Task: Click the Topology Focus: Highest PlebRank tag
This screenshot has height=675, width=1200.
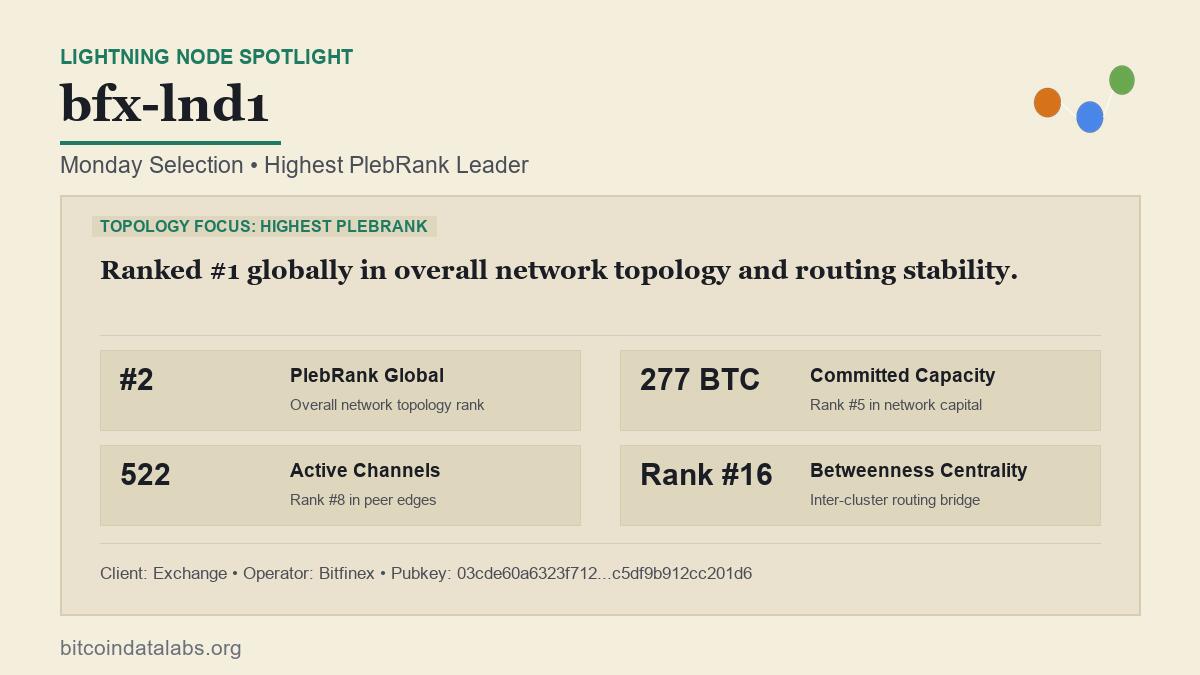Action: pos(264,226)
